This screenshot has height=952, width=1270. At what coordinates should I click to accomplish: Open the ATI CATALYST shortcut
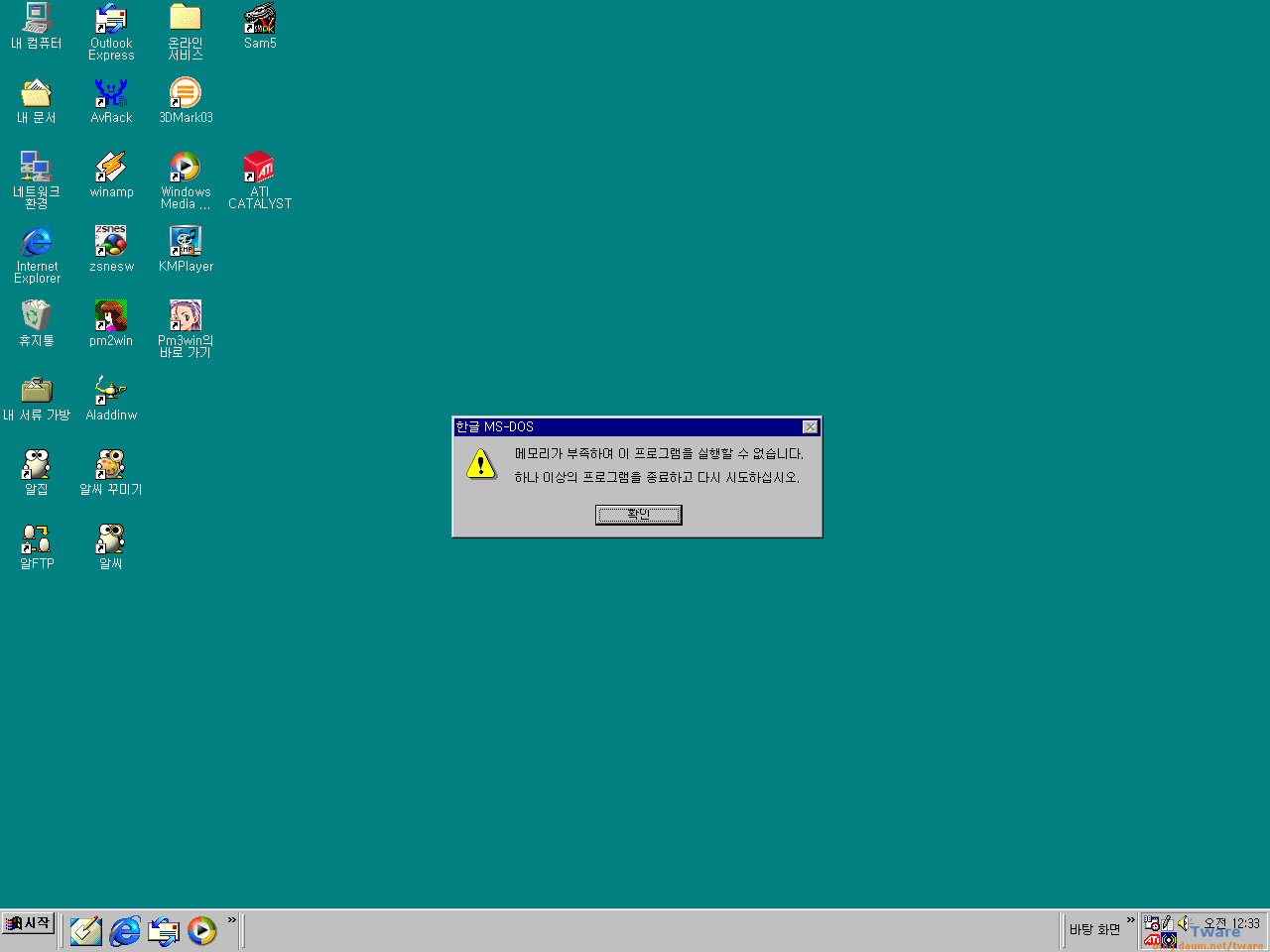[x=260, y=179]
